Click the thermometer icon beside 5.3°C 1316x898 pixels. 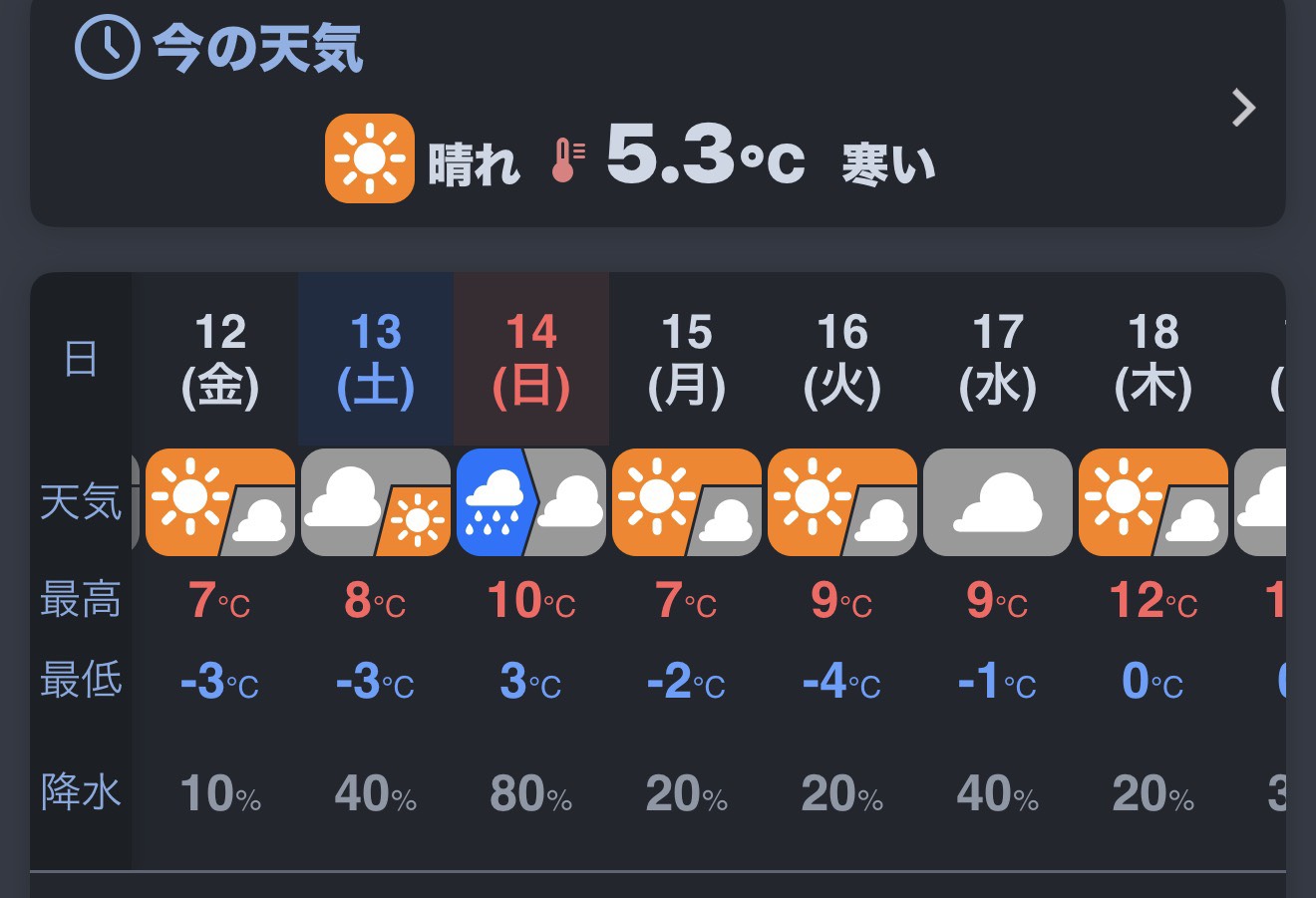pos(567,159)
